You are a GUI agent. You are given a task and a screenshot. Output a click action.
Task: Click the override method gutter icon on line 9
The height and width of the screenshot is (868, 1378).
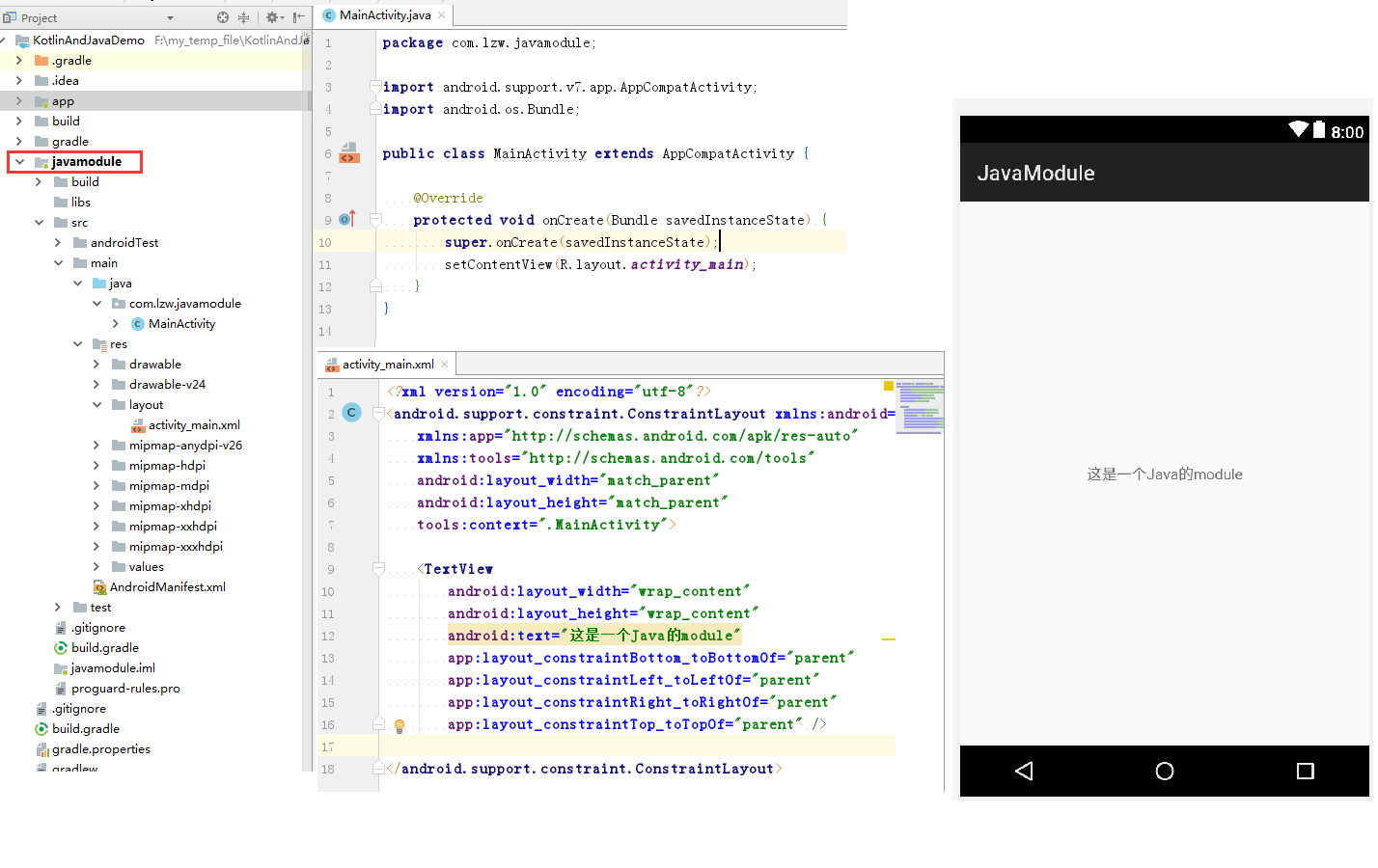(347, 220)
